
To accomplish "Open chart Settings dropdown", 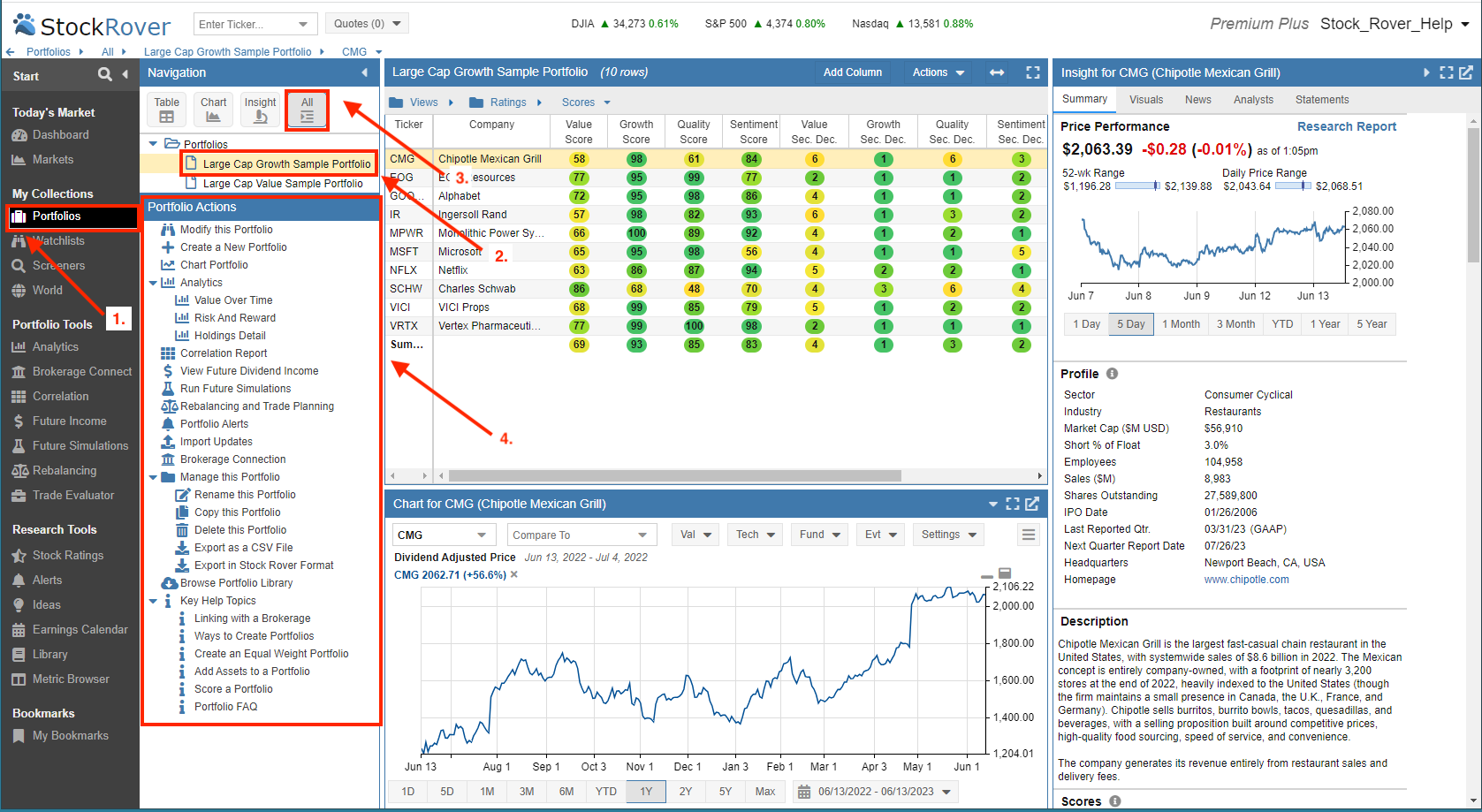I will click(948, 535).
